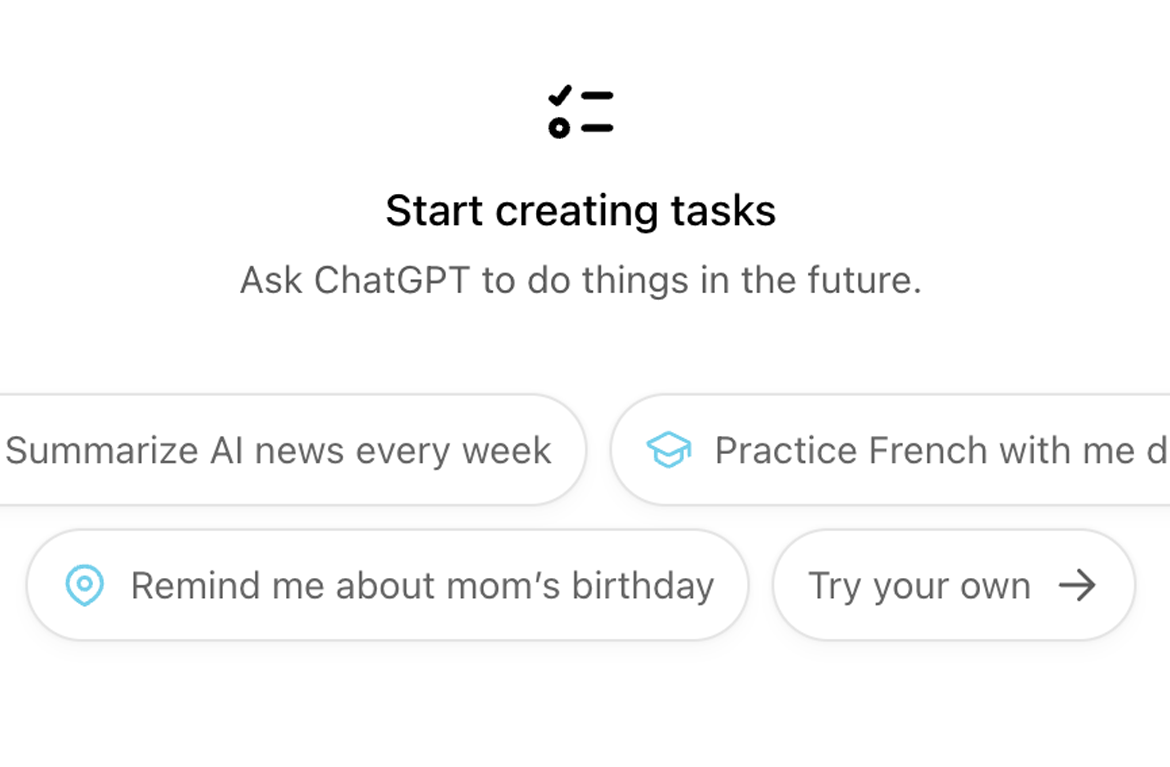Click the location pin icon on the birthday reminder
Image resolution: width=1170 pixels, height=767 pixels.
tap(85, 586)
